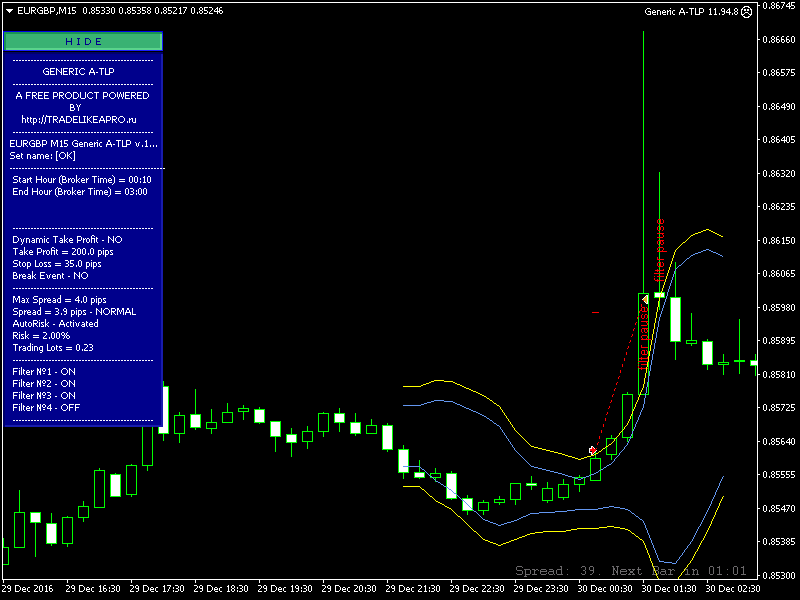Open the chart dropdown arrow next to EURGBP,M15

(x=9, y=11)
